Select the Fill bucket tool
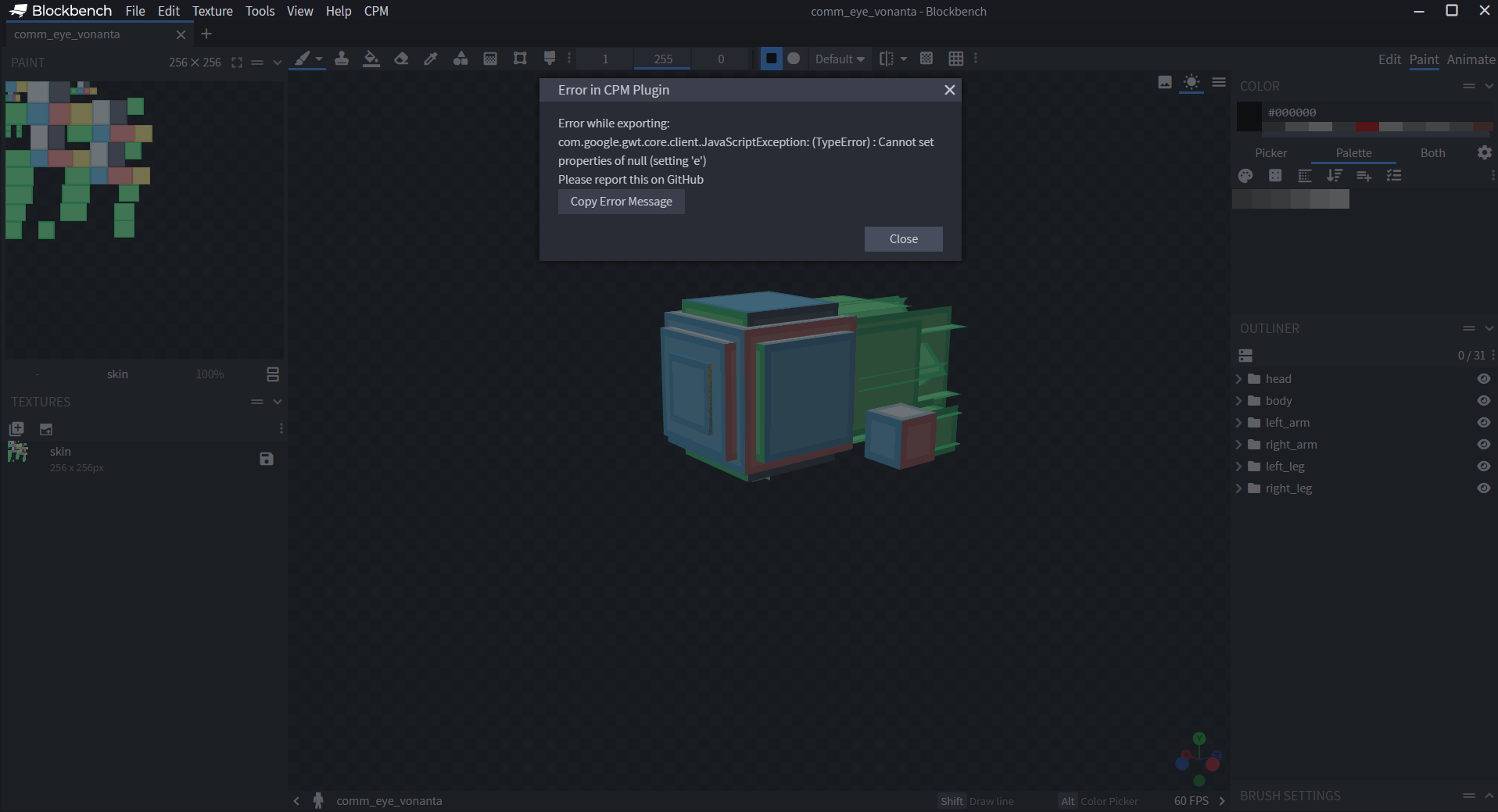This screenshot has height=812, width=1498. pos(371,59)
